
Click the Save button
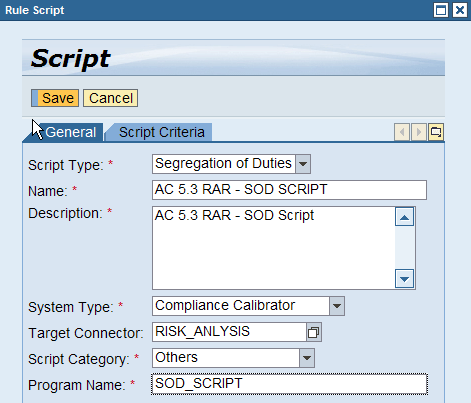click(x=55, y=98)
